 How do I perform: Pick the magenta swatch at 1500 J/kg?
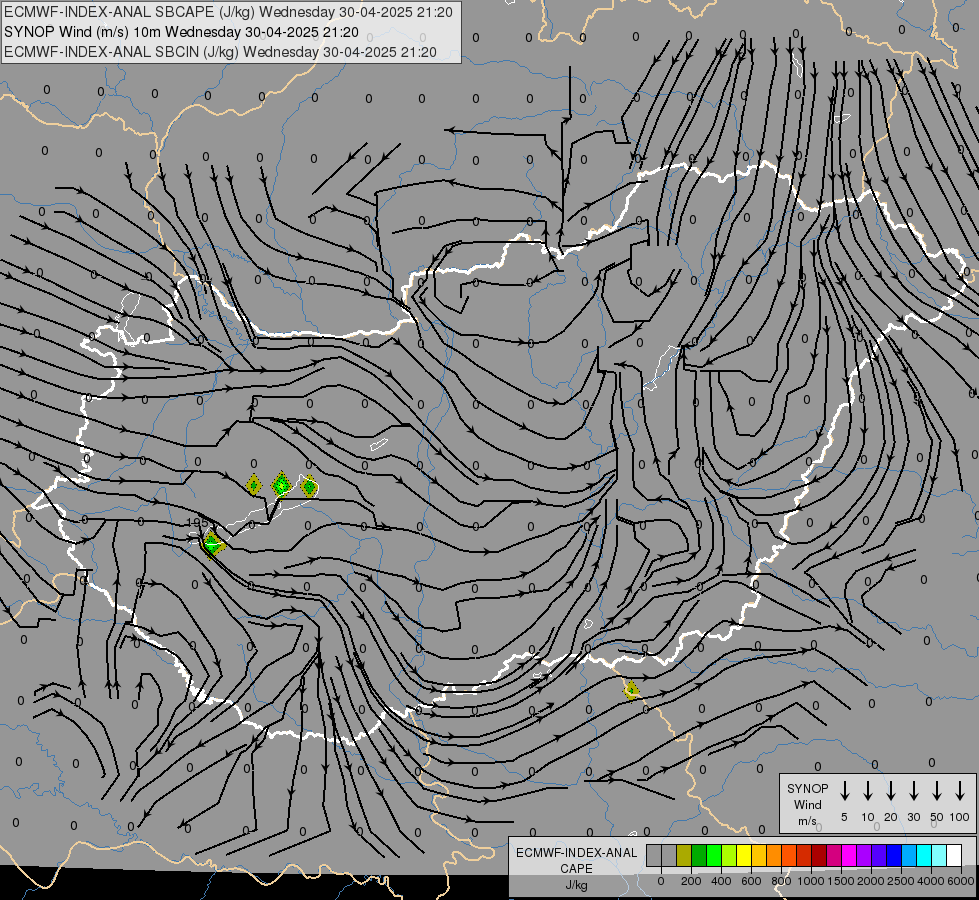click(849, 856)
